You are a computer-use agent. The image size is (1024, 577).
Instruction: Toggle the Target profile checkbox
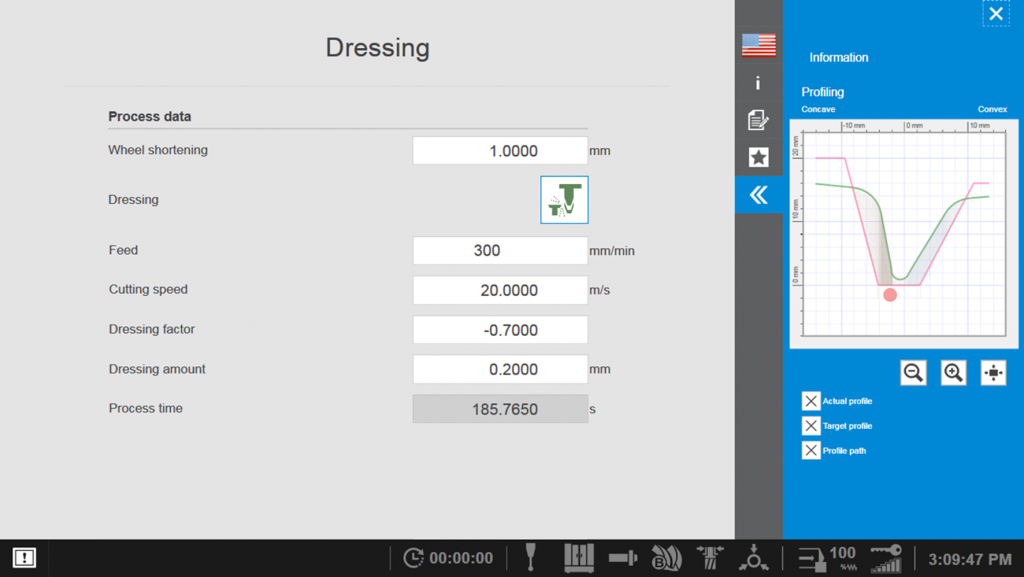tap(811, 426)
